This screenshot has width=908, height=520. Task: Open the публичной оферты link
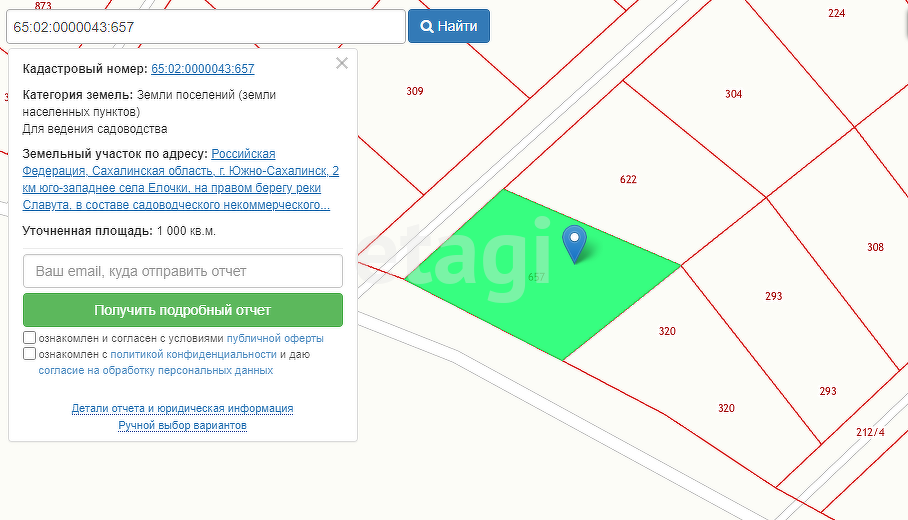[x=275, y=339]
